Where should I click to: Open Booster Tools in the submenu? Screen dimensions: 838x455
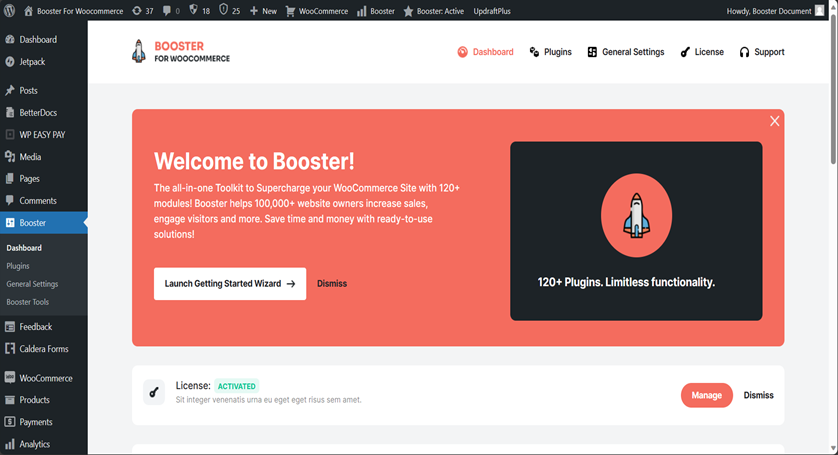click(x=27, y=302)
